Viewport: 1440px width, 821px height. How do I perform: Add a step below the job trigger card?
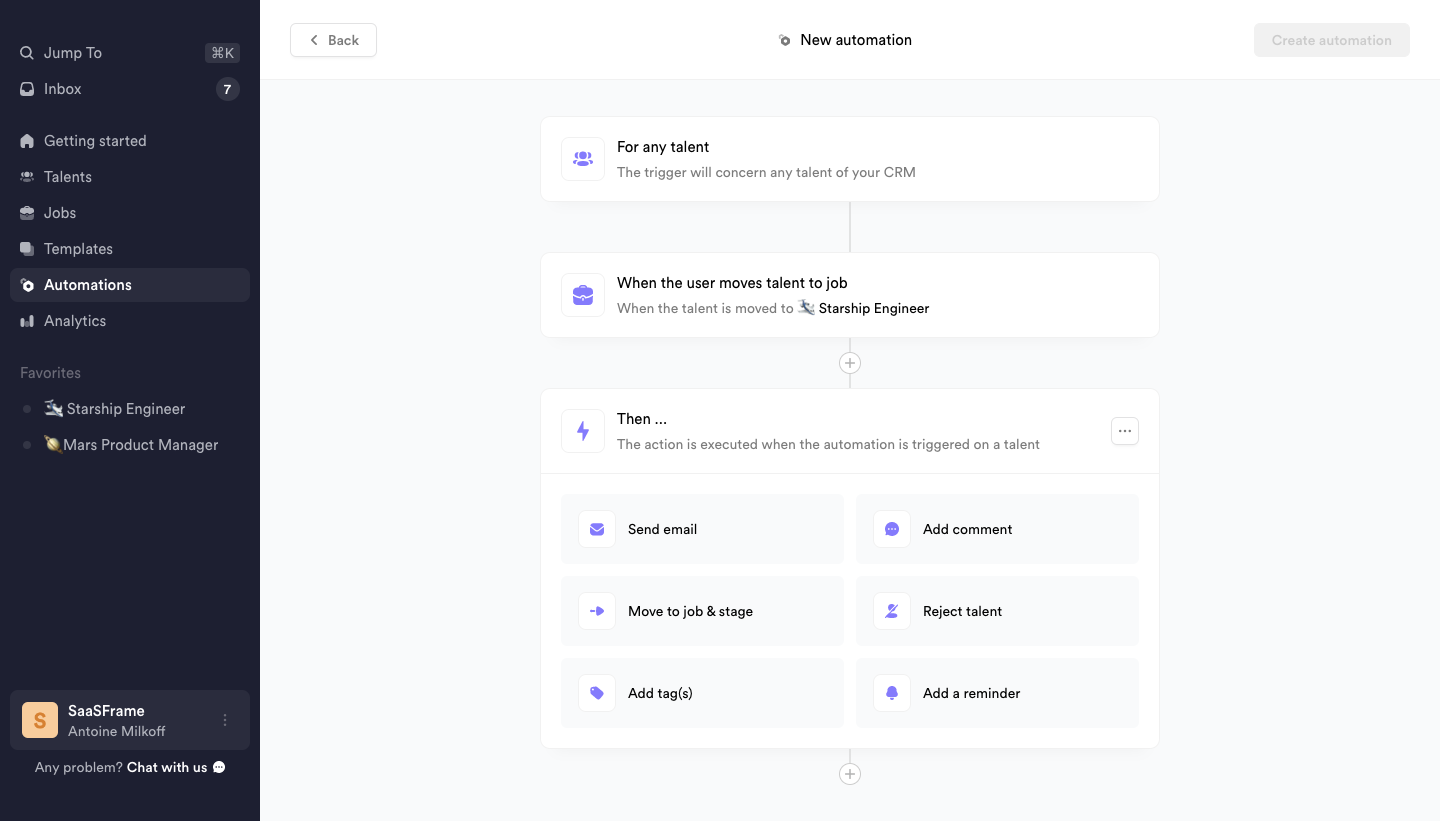(850, 363)
